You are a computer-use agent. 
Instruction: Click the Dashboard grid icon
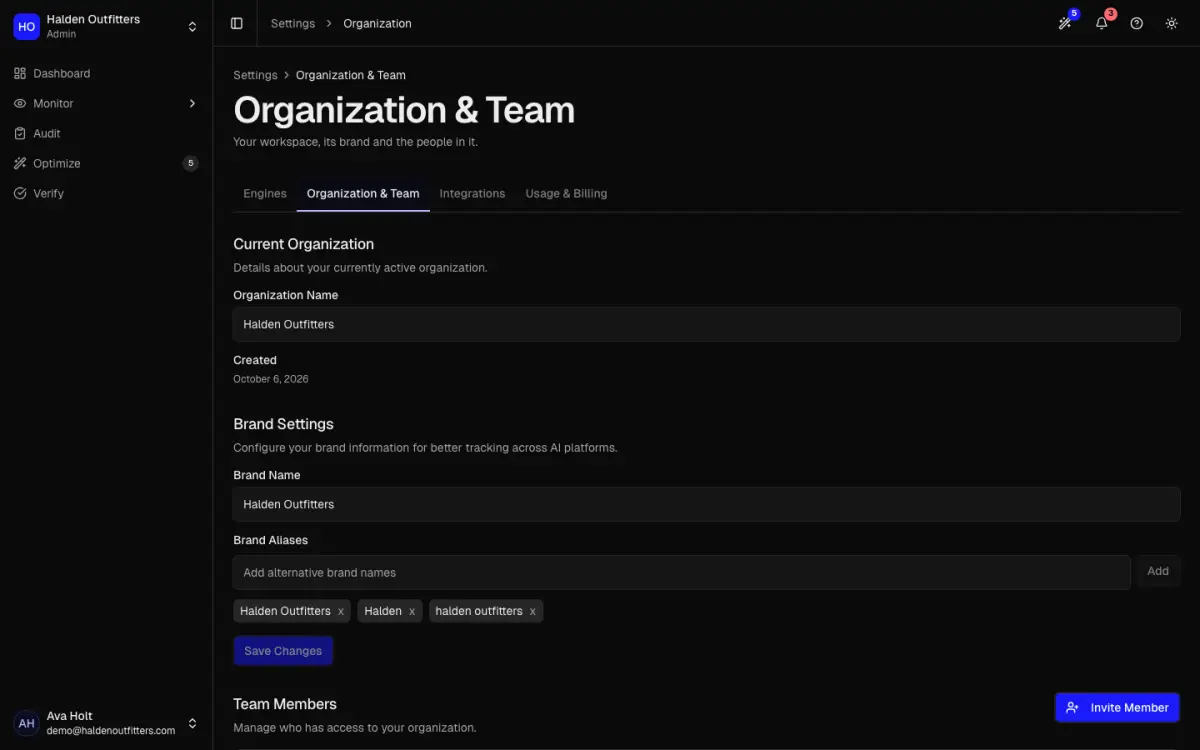pyautogui.click(x=20, y=73)
